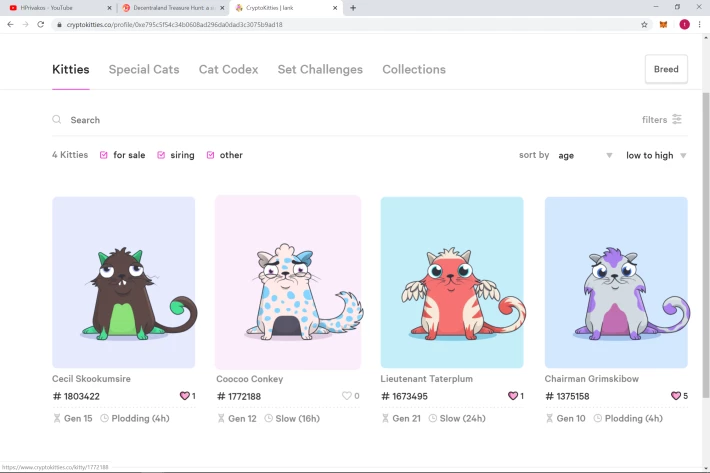
Task: Like Coocoo Conkey with the heart
Action: click(346, 396)
